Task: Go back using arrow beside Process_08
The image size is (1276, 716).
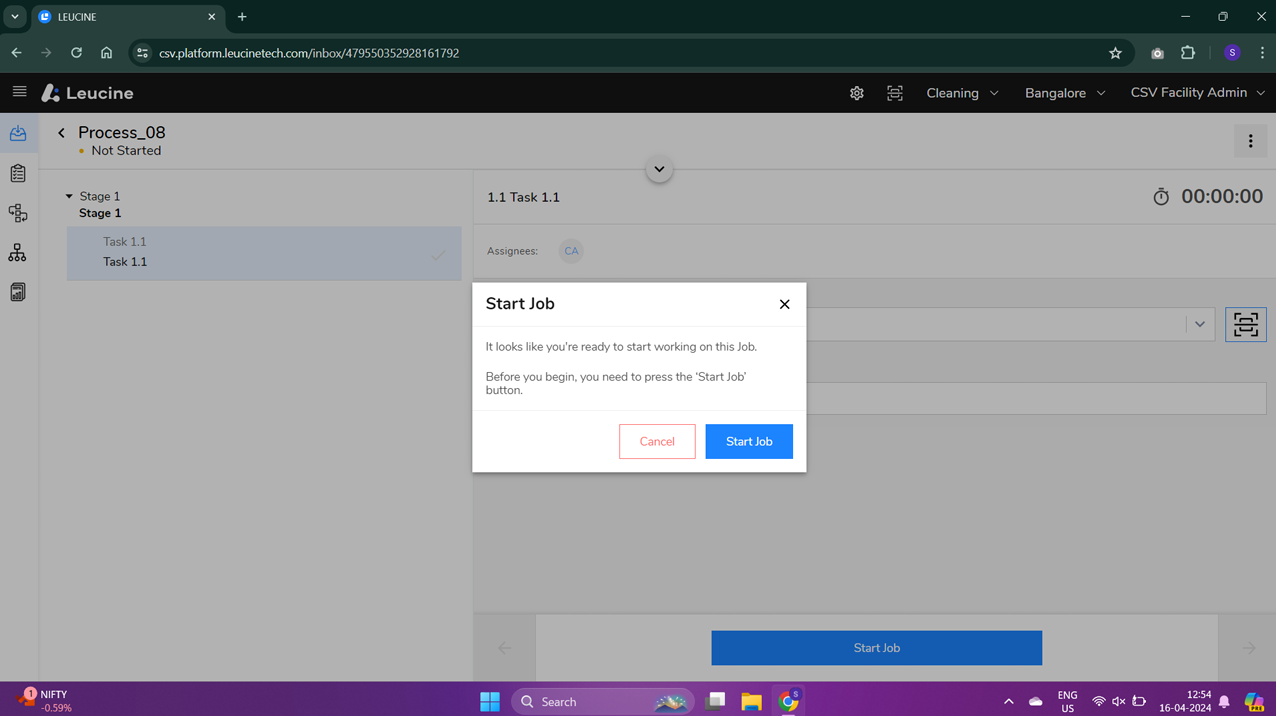Action: [x=61, y=133]
